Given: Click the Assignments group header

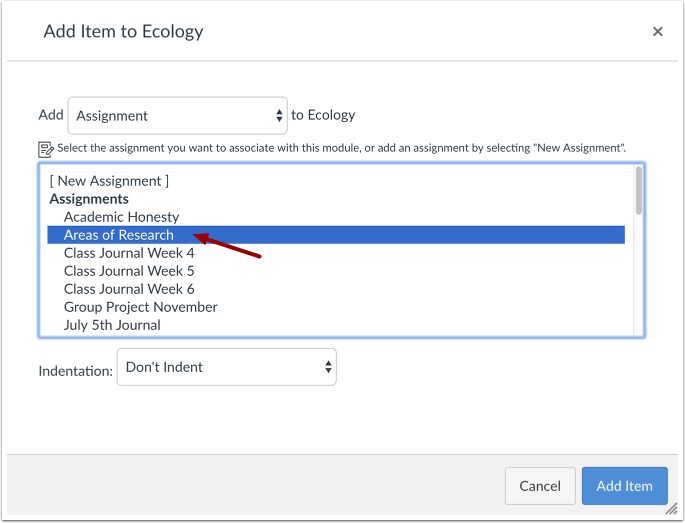Looking at the screenshot, I should [89, 199].
